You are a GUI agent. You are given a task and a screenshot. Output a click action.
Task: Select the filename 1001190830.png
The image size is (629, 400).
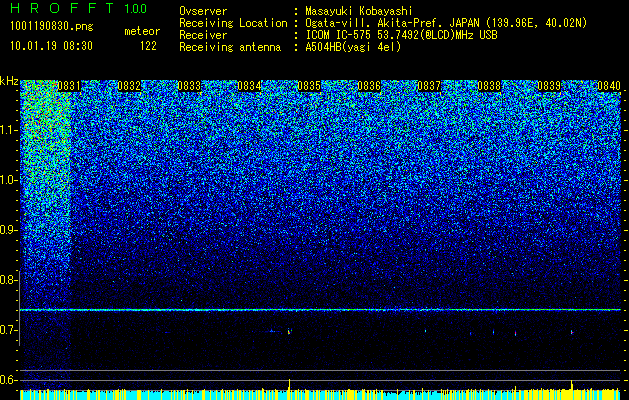(52, 26)
